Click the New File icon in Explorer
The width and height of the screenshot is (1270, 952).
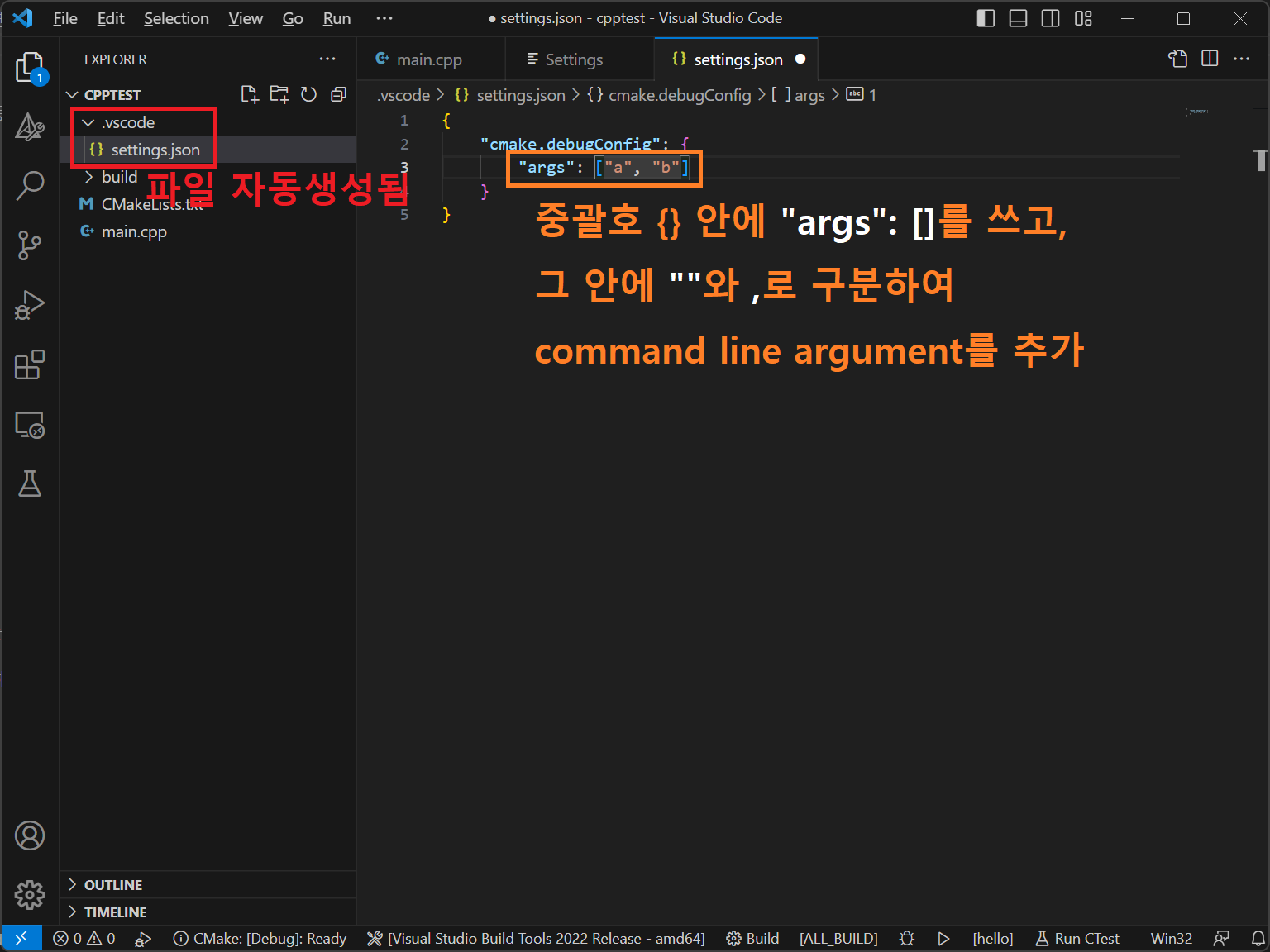pyautogui.click(x=249, y=94)
